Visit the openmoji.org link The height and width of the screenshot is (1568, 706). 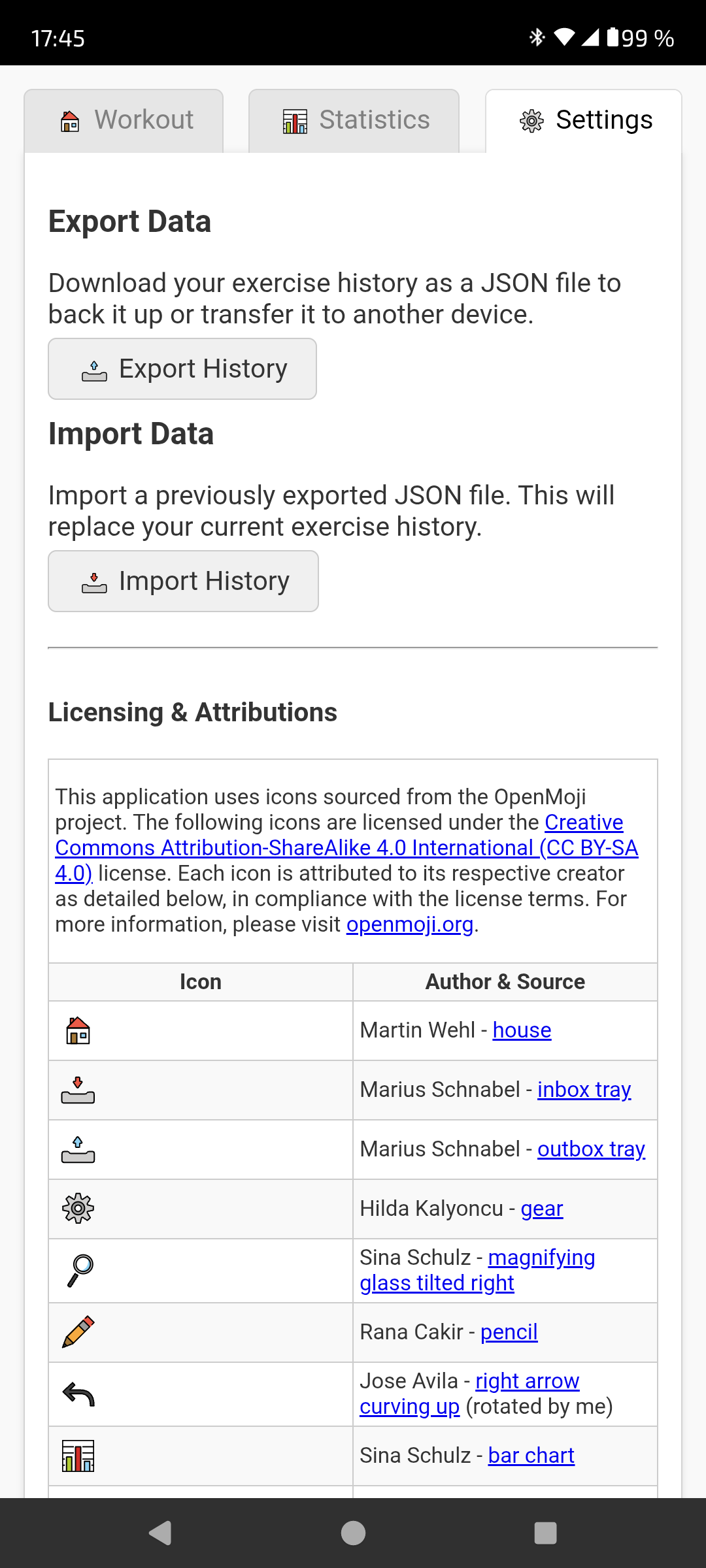click(409, 924)
